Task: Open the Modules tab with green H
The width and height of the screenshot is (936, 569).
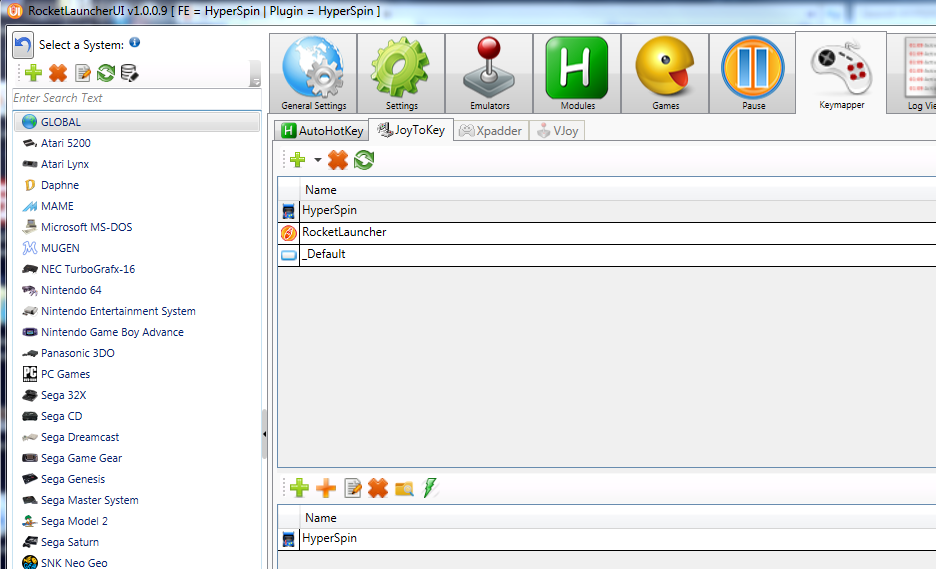Action: point(577,74)
